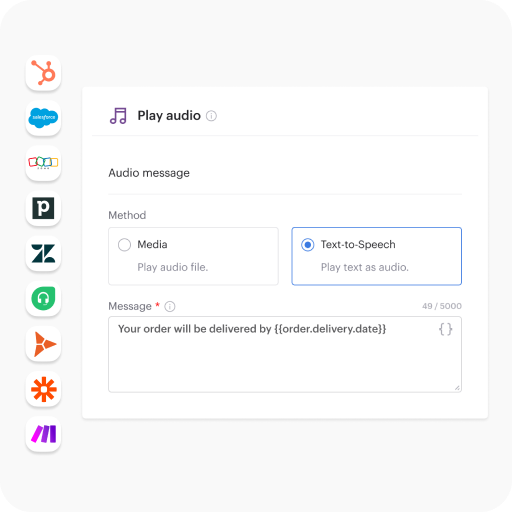Click the Play audio music note icon
Viewport: 512px width, 512px height.
click(118, 116)
